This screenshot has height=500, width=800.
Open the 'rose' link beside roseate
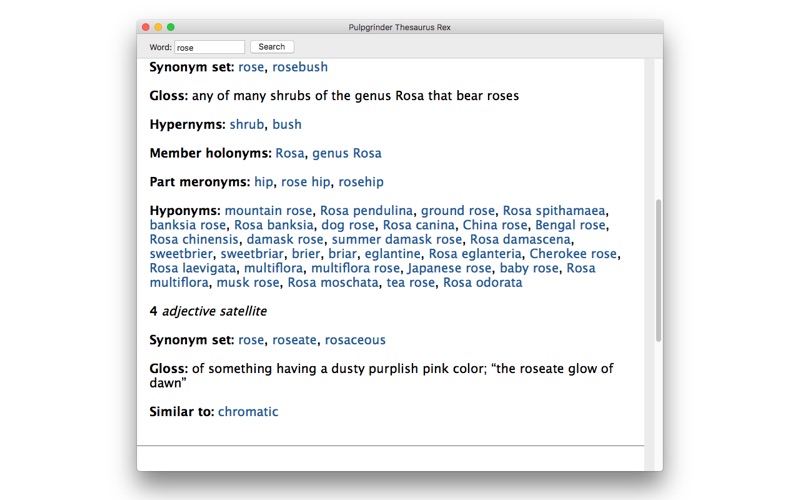pyautogui.click(x=251, y=340)
